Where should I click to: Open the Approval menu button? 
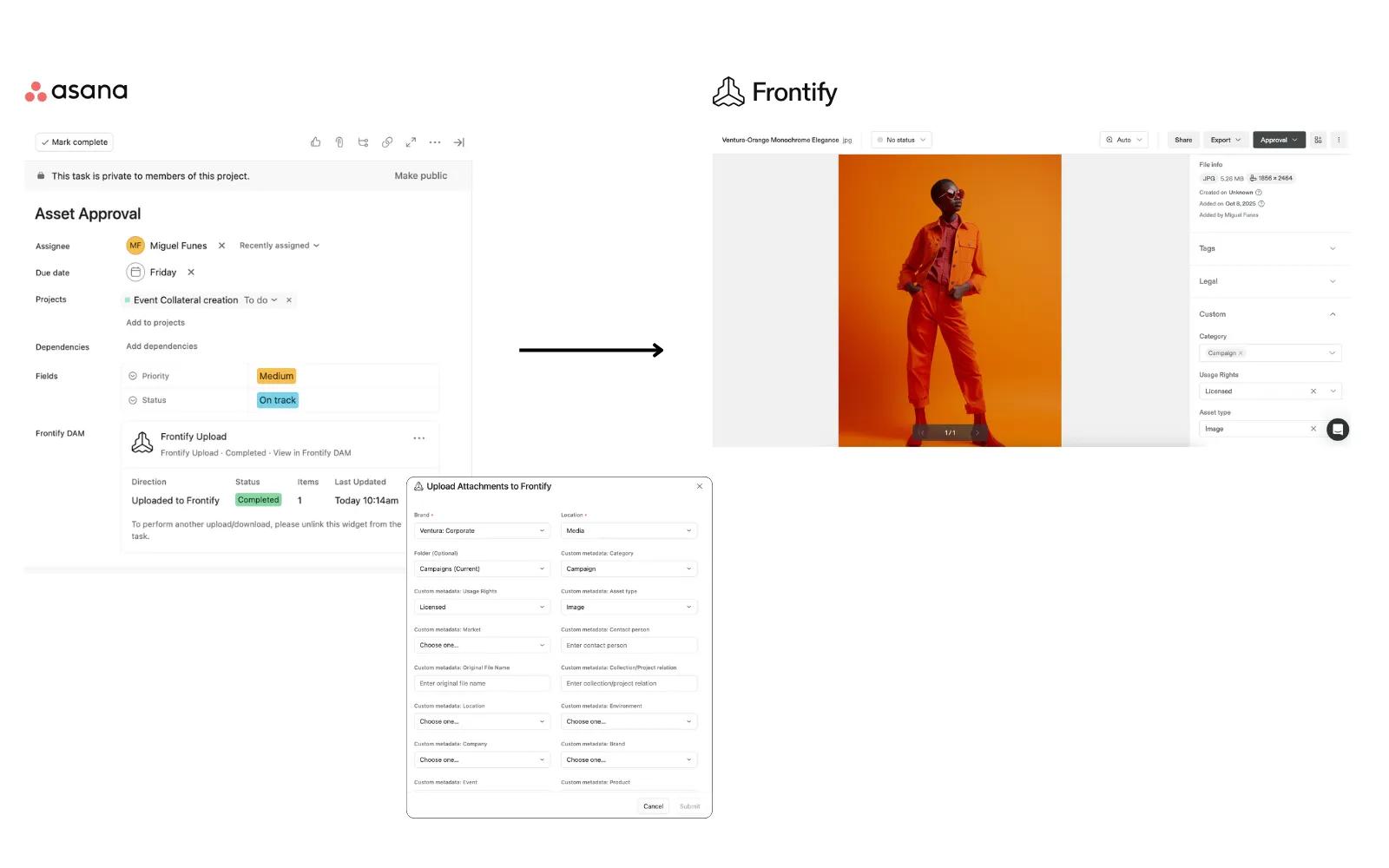pyautogui.click(x=1279, y=140)
